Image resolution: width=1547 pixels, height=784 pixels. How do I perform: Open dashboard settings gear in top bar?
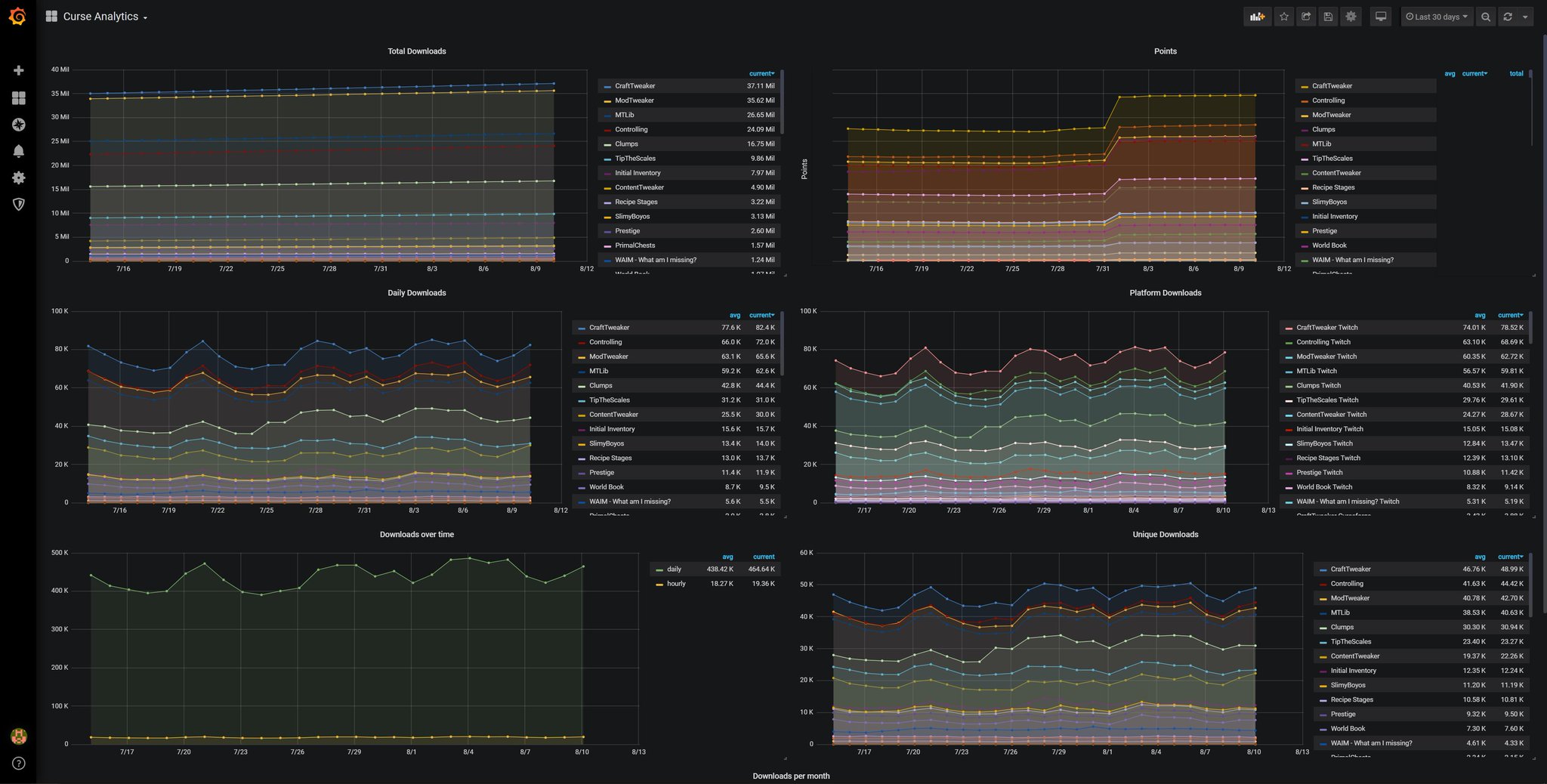pos(1351,17)
